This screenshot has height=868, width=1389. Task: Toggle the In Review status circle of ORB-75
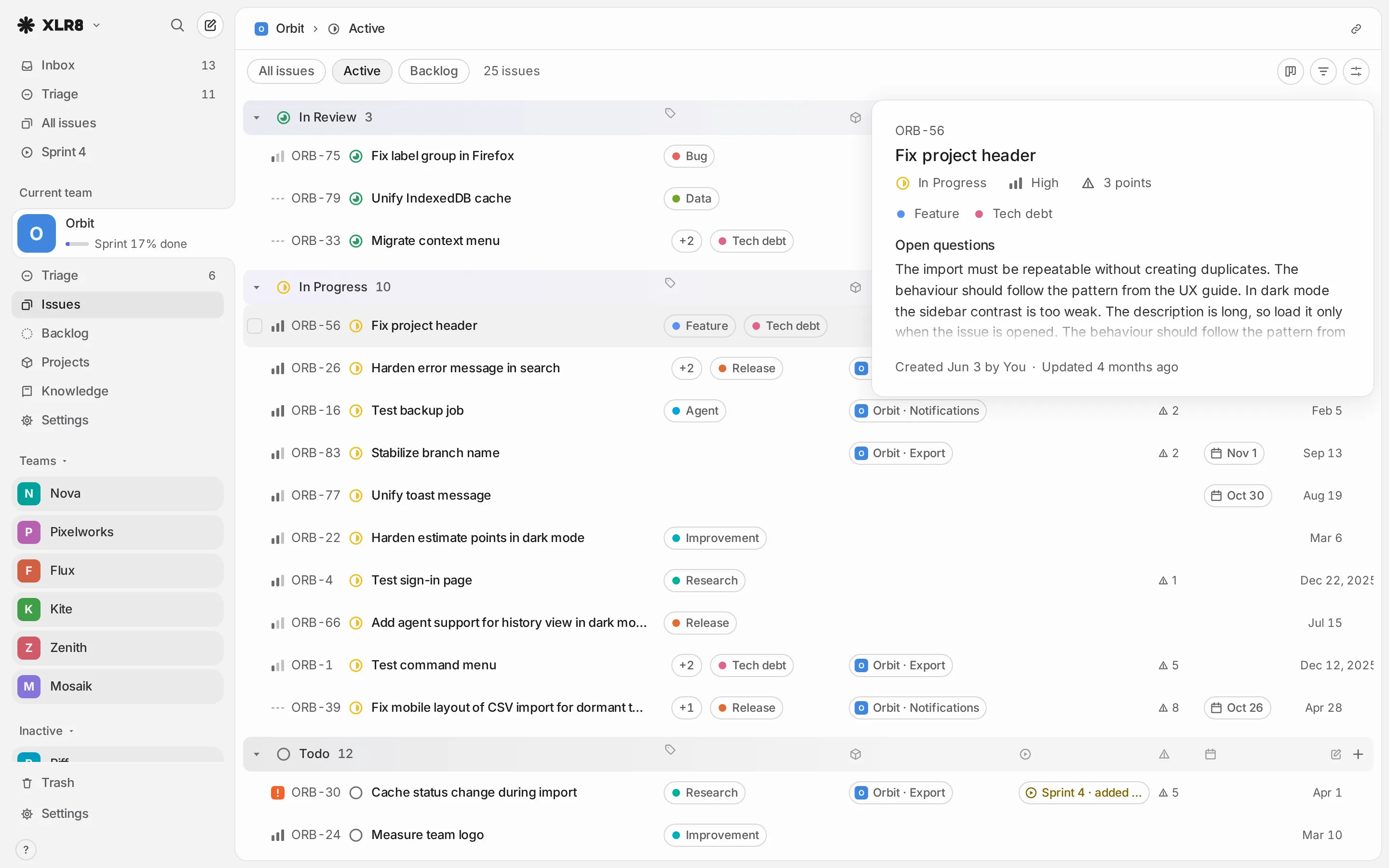(356, 156)
